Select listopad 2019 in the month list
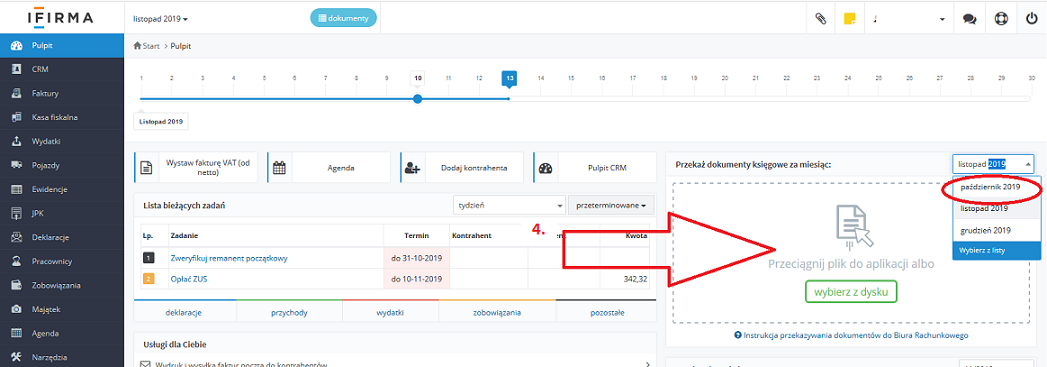The image size is (1047, 367). [x=984, y=208]
